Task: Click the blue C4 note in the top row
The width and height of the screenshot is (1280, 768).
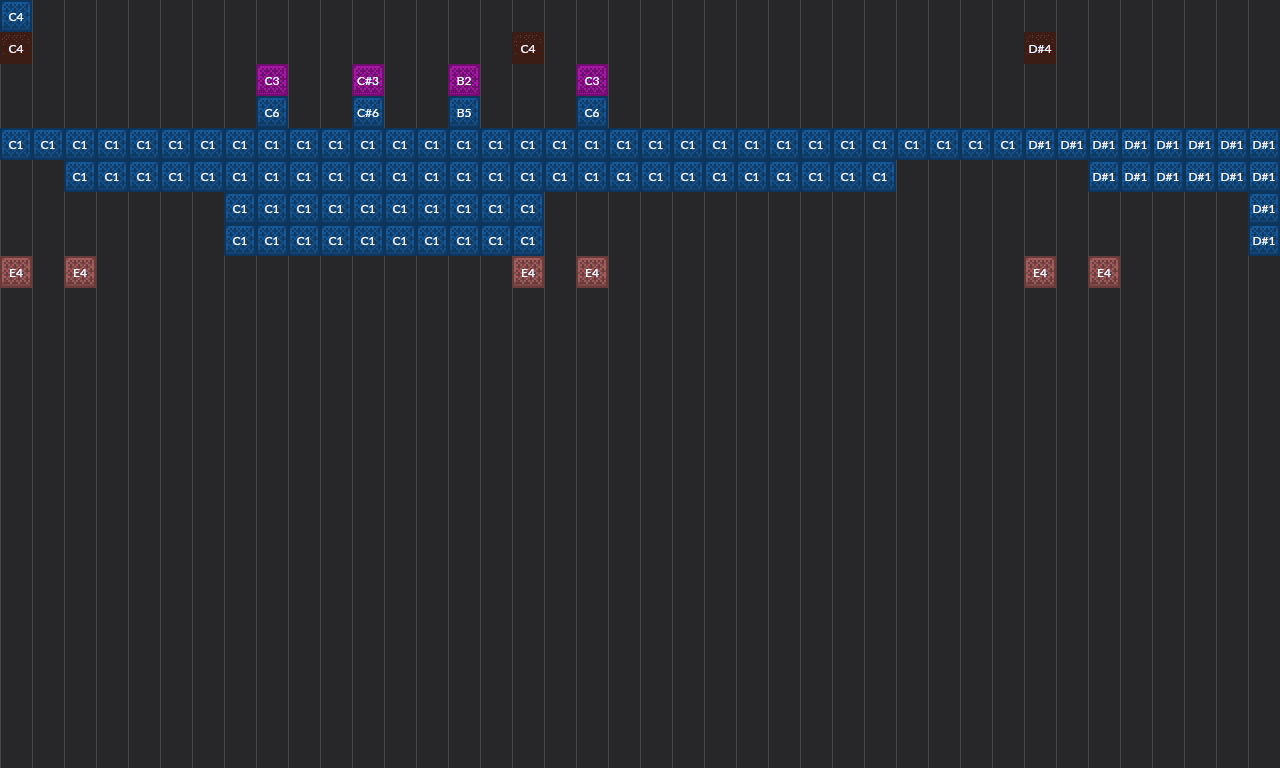Action: tap(16, 17)
